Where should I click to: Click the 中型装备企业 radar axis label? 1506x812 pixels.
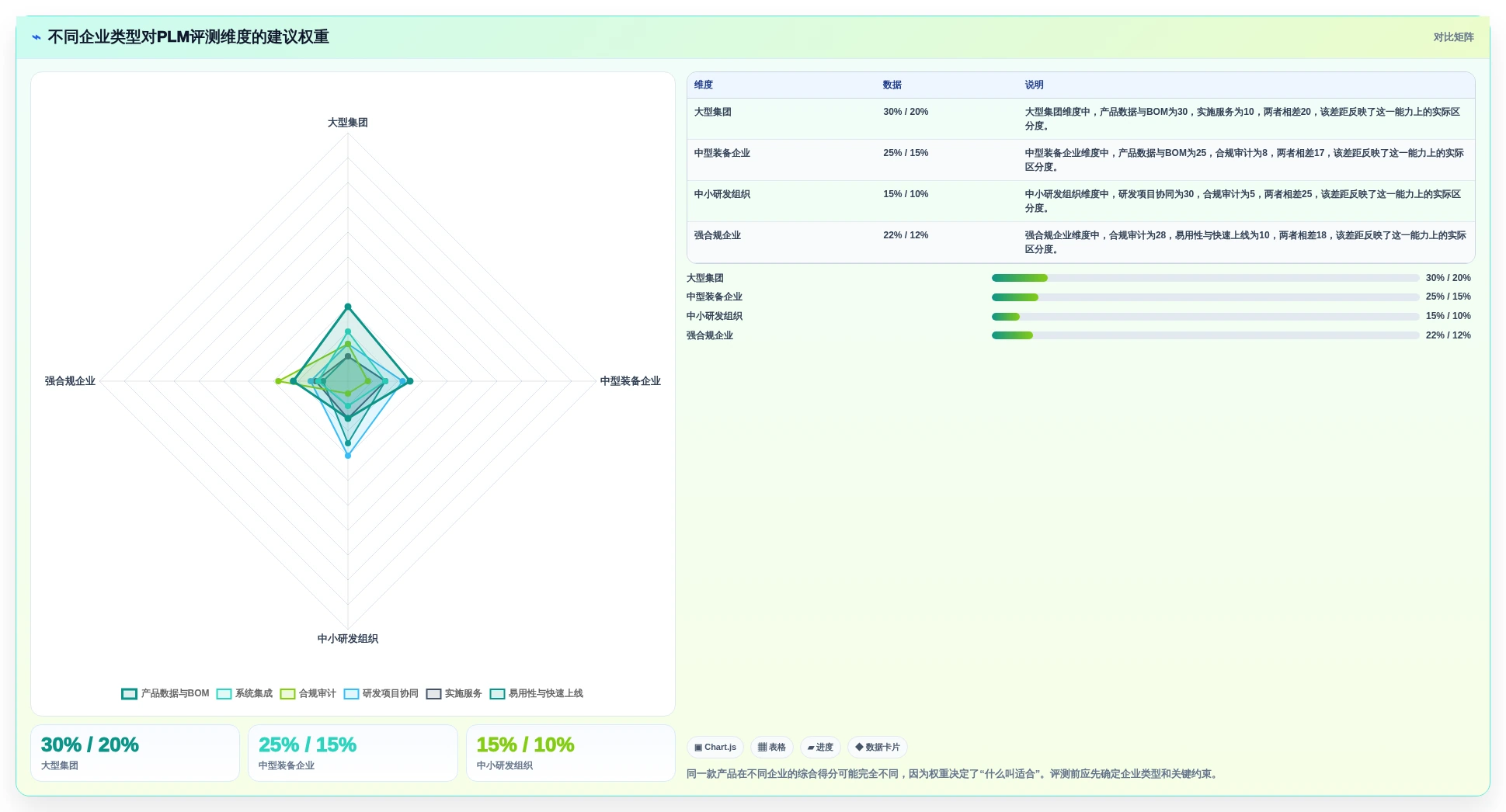tap(630, 381)
